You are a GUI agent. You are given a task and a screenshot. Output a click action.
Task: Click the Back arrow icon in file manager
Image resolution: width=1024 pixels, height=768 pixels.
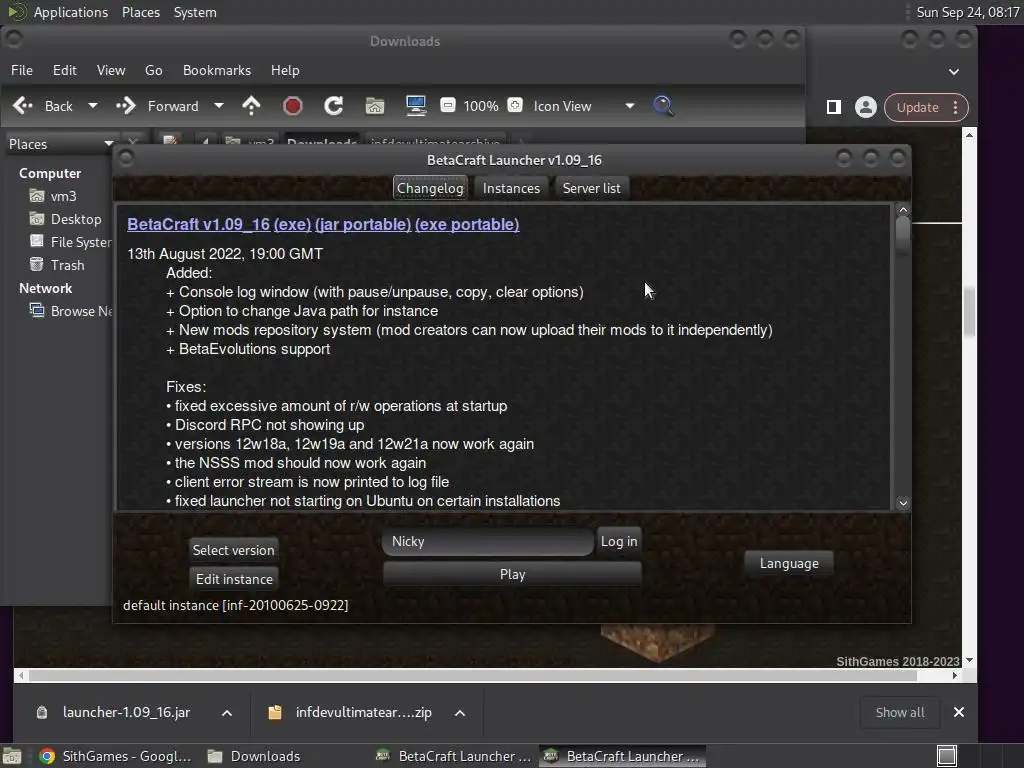(23, 106)
